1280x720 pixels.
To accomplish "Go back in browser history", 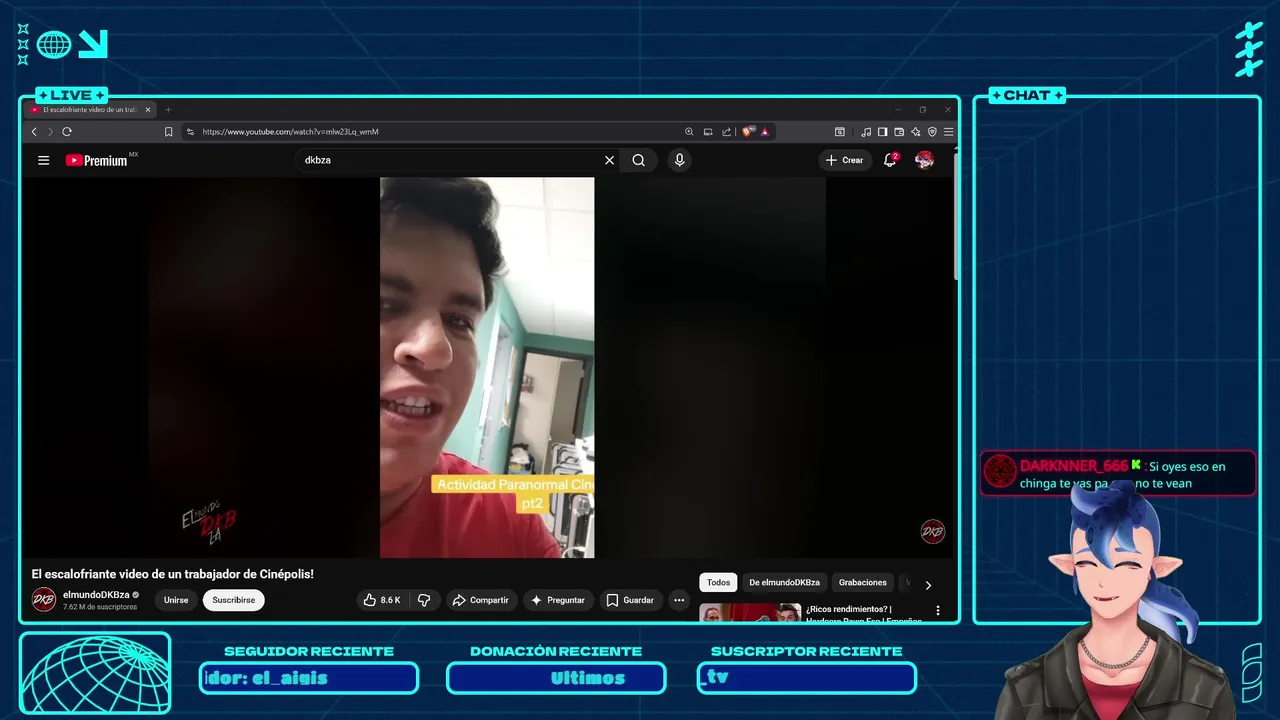I will tap(33, 132).
